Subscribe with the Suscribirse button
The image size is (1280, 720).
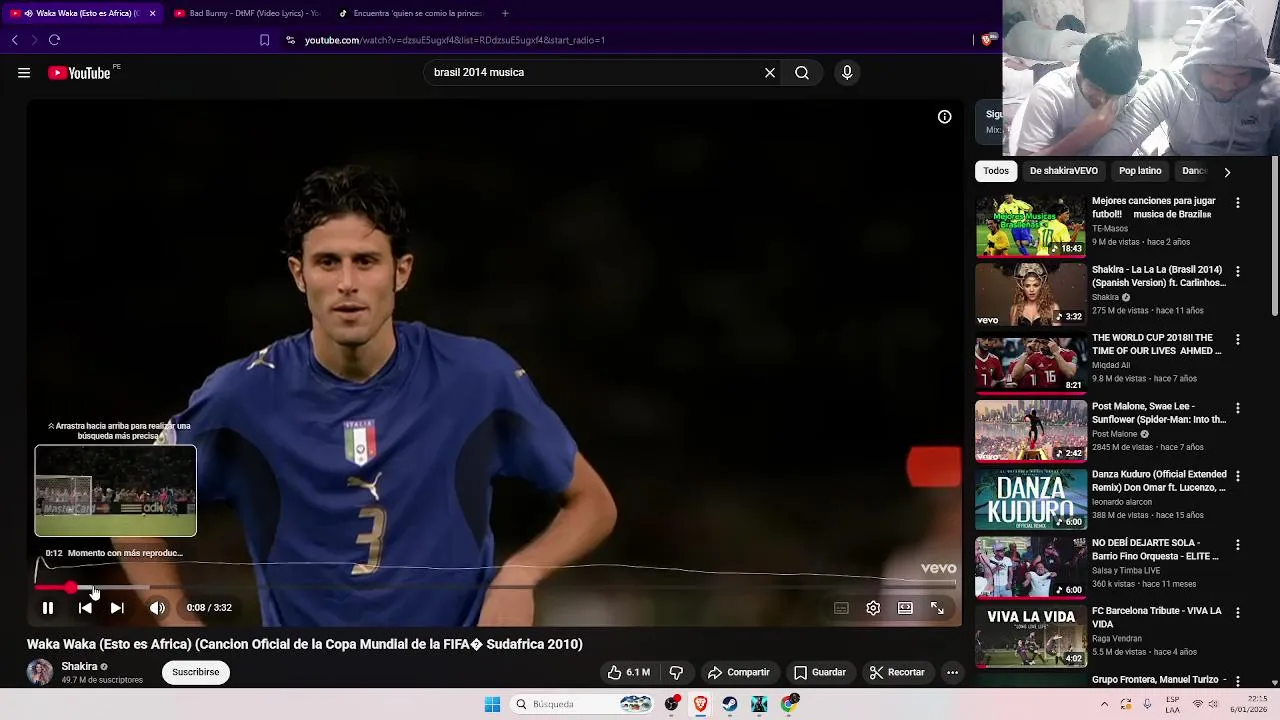[x=195, y=672]
